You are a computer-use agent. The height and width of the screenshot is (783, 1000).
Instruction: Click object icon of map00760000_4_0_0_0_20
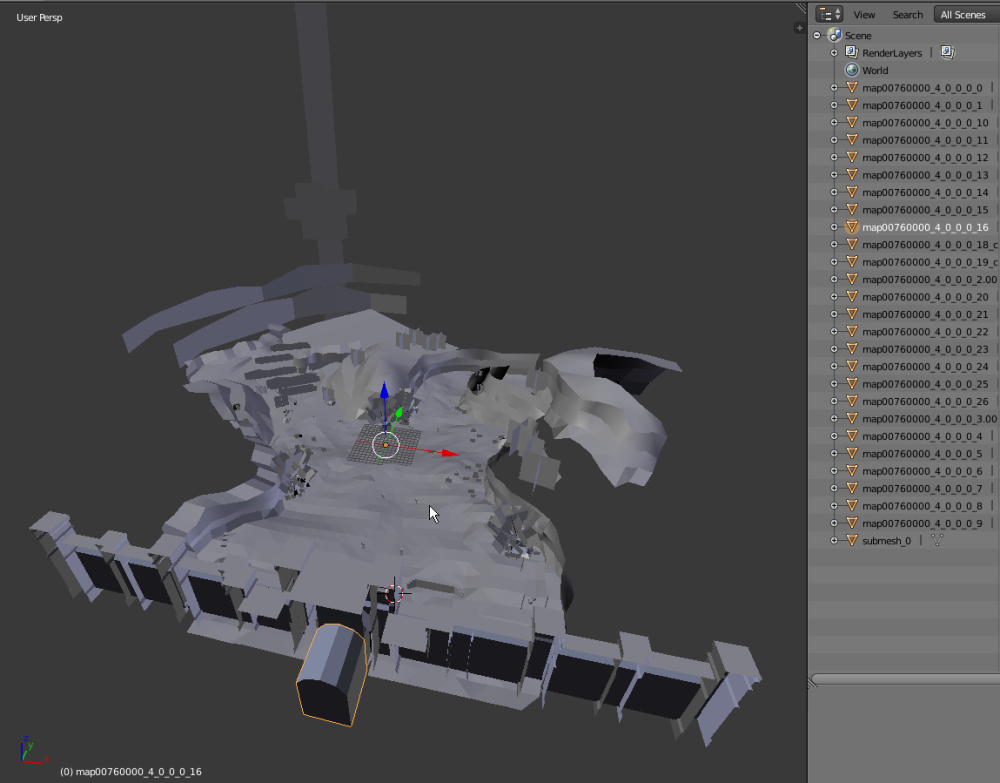pos(851,296)
